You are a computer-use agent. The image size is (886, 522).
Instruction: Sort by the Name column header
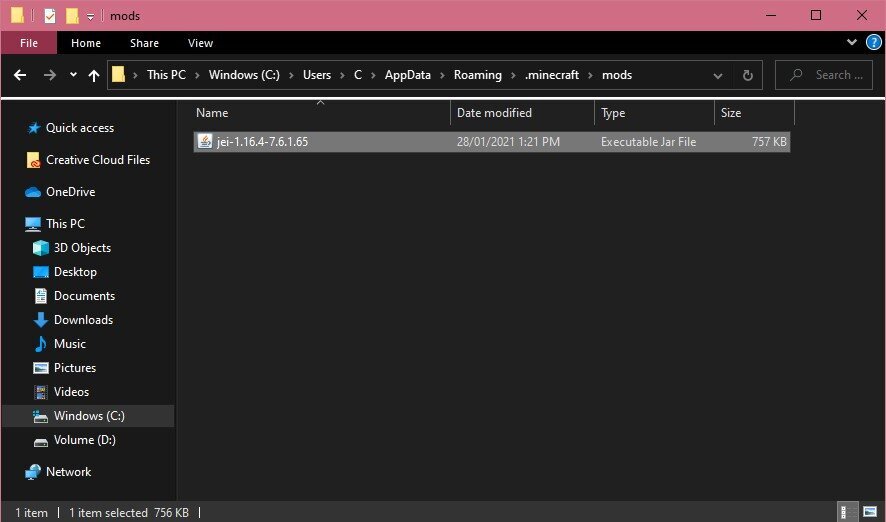(x=320, y=112)
